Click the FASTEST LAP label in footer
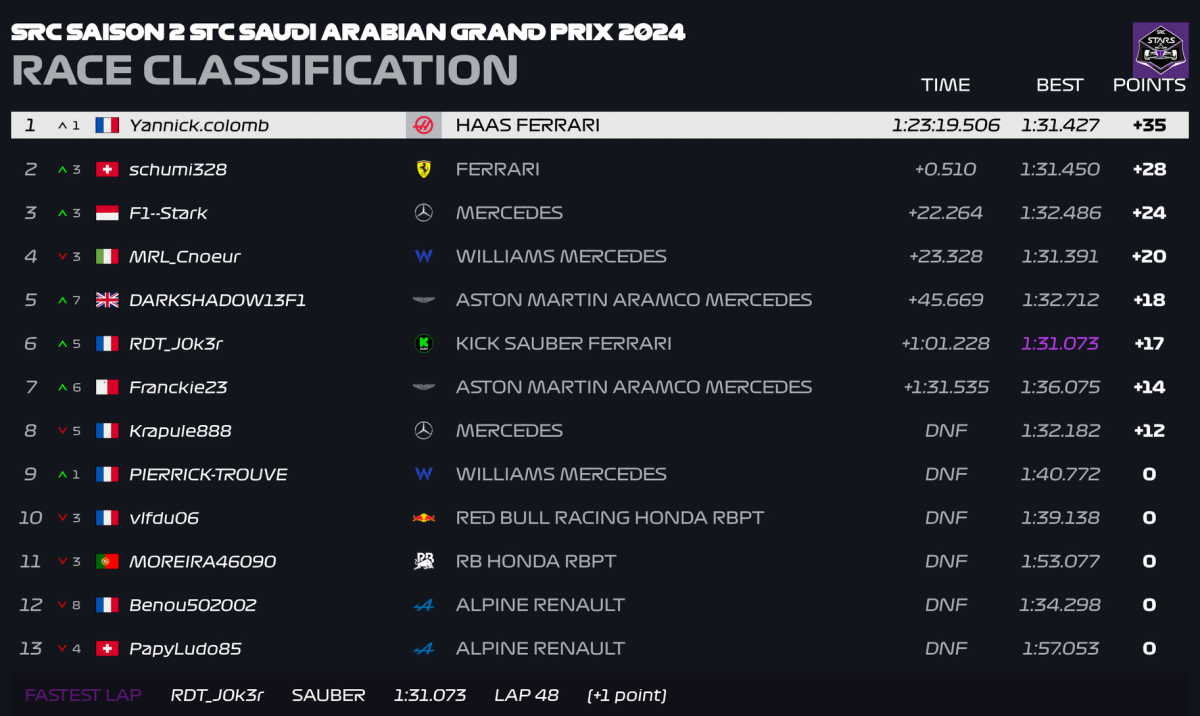The height and width of the screenshot is (716, 1200). point(83,695)
